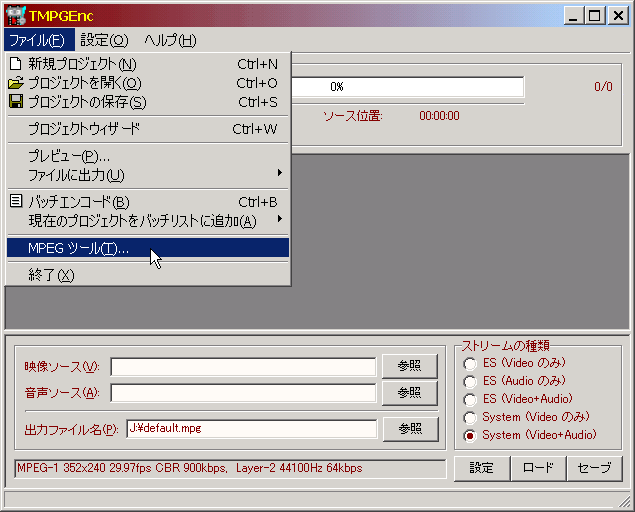
Task: Click the 0% progress bar
Action: pyautogui.click(x=407, y=87)
